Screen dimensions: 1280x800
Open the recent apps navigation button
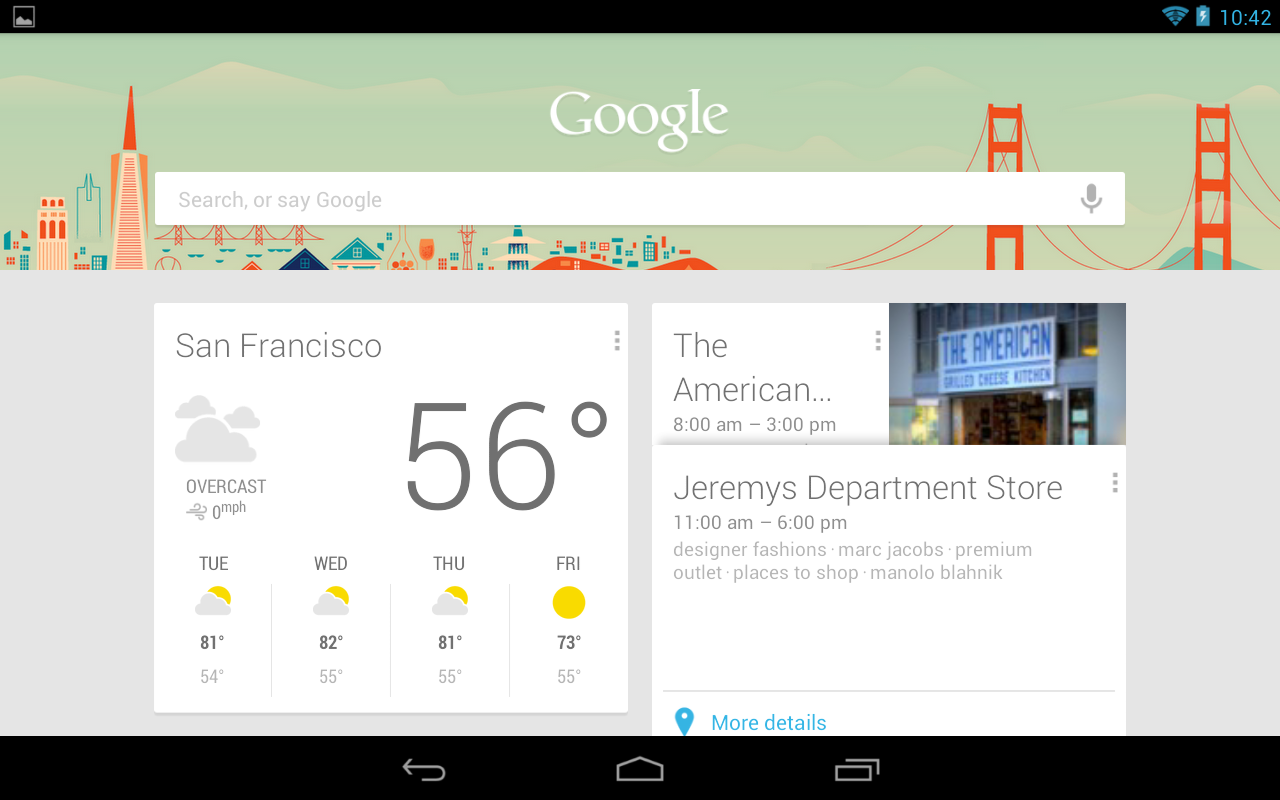tap(857, 769)
